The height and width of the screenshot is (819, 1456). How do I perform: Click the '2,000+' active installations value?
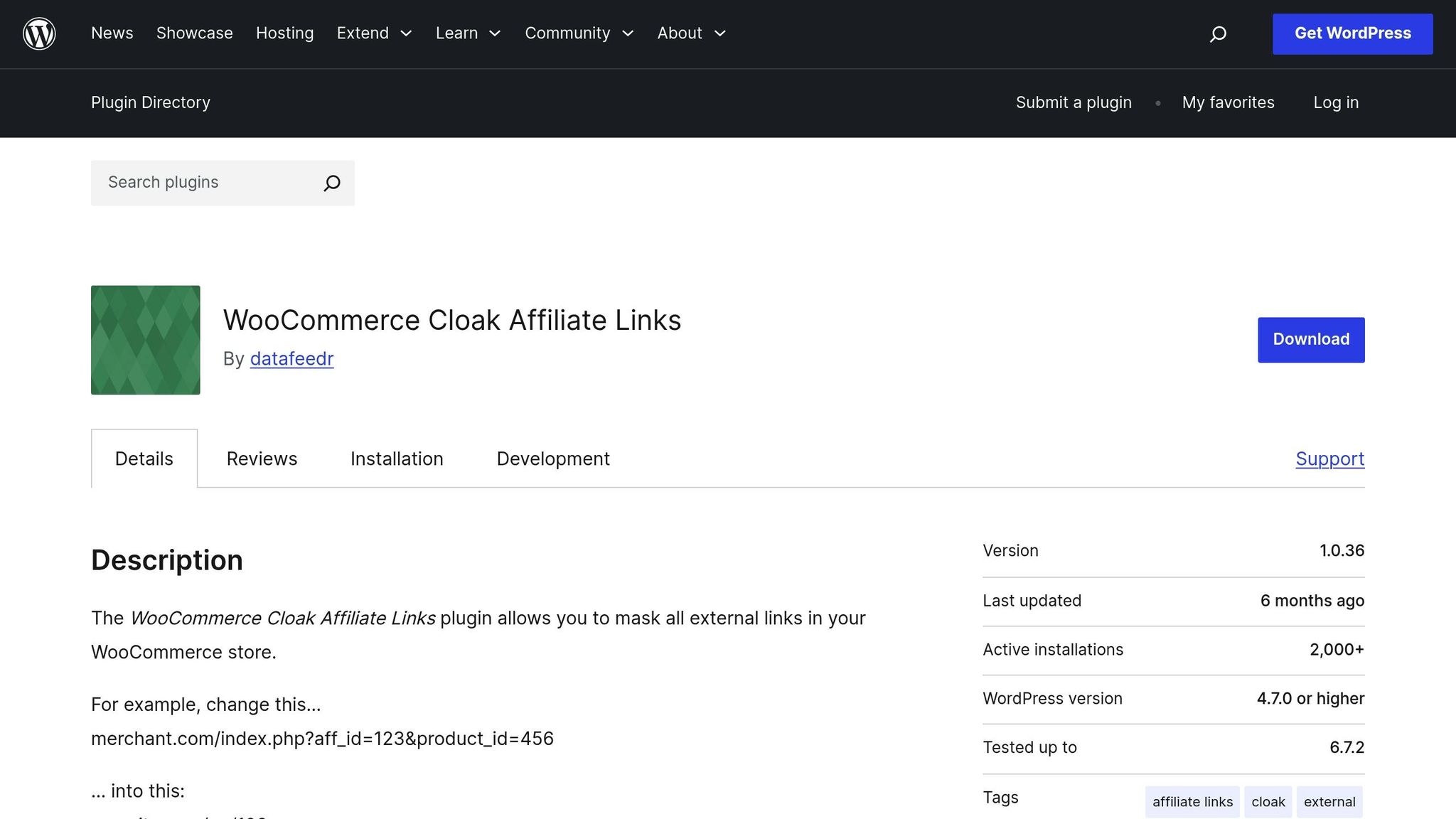1337,650
